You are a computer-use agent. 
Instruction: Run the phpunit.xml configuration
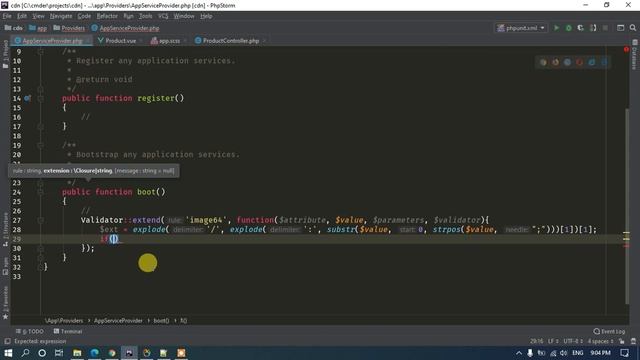pos(556,28)
